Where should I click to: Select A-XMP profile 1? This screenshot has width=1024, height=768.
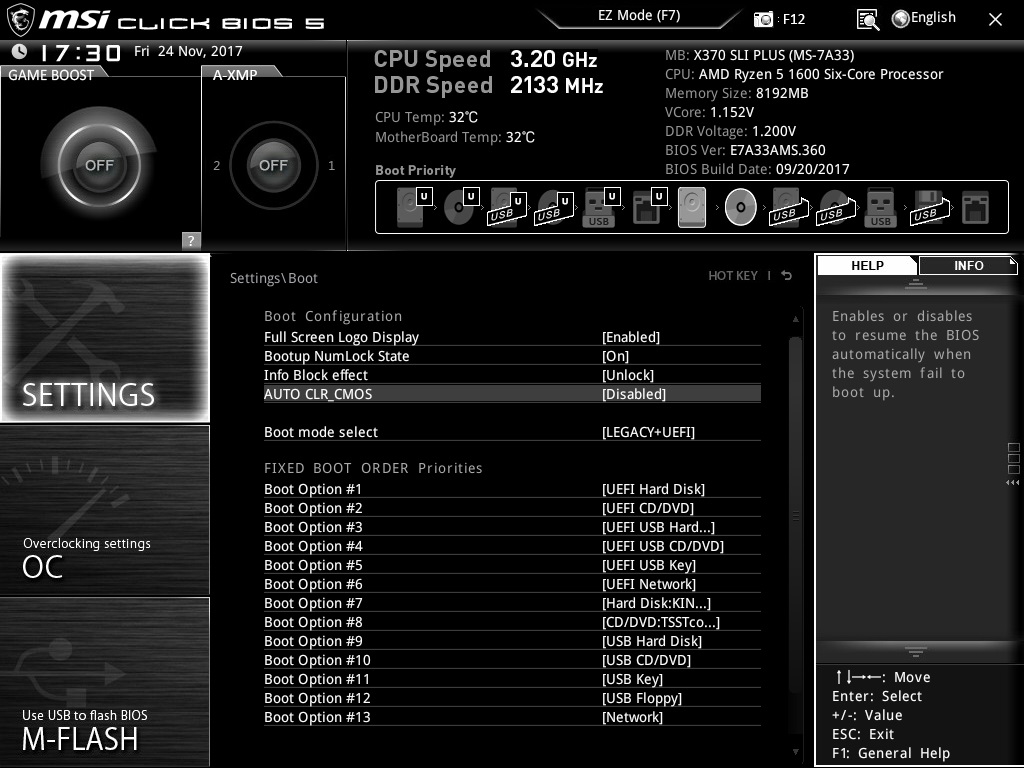tap(331, 165)
